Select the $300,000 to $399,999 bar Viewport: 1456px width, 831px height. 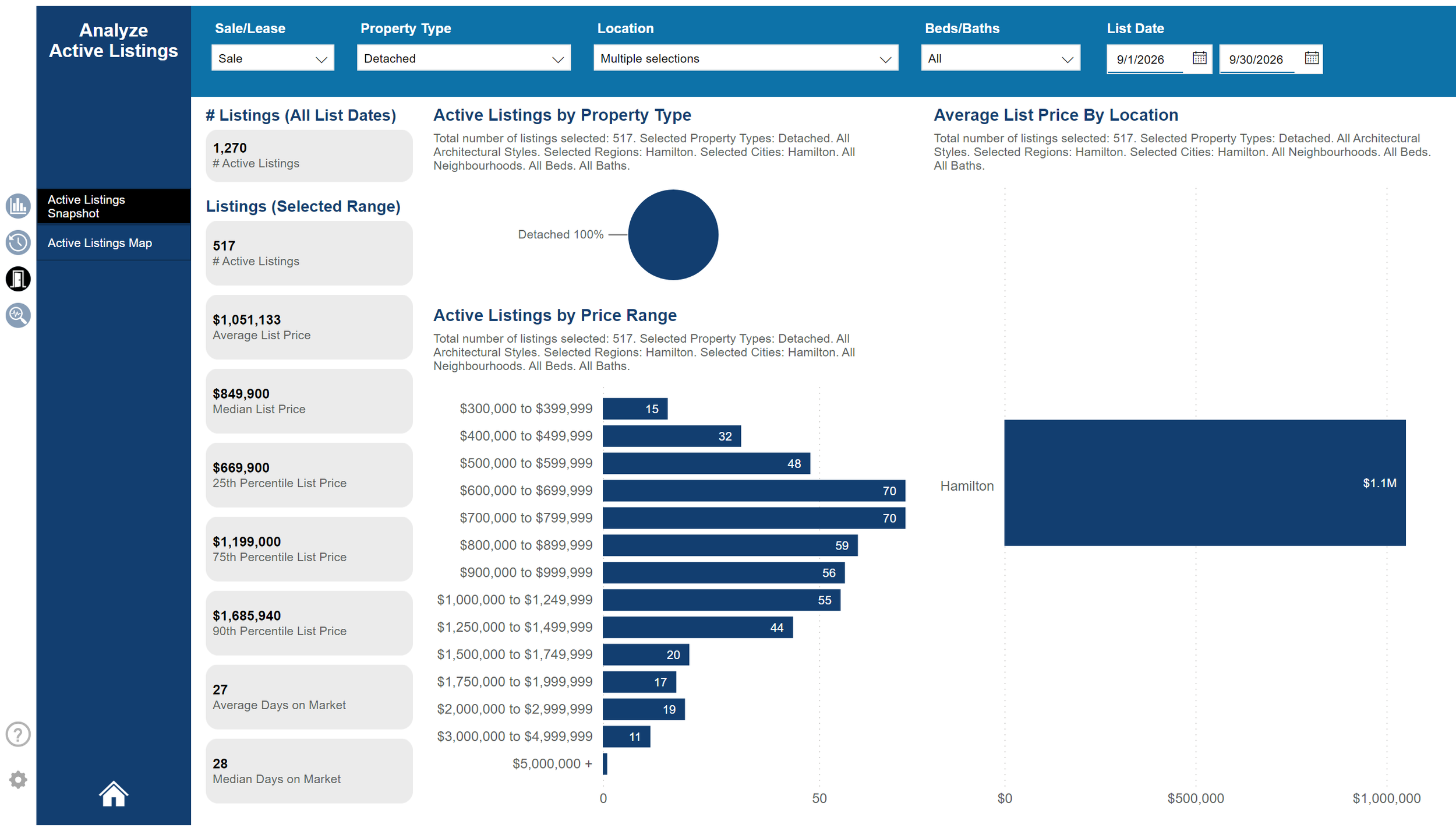point(635,409)
